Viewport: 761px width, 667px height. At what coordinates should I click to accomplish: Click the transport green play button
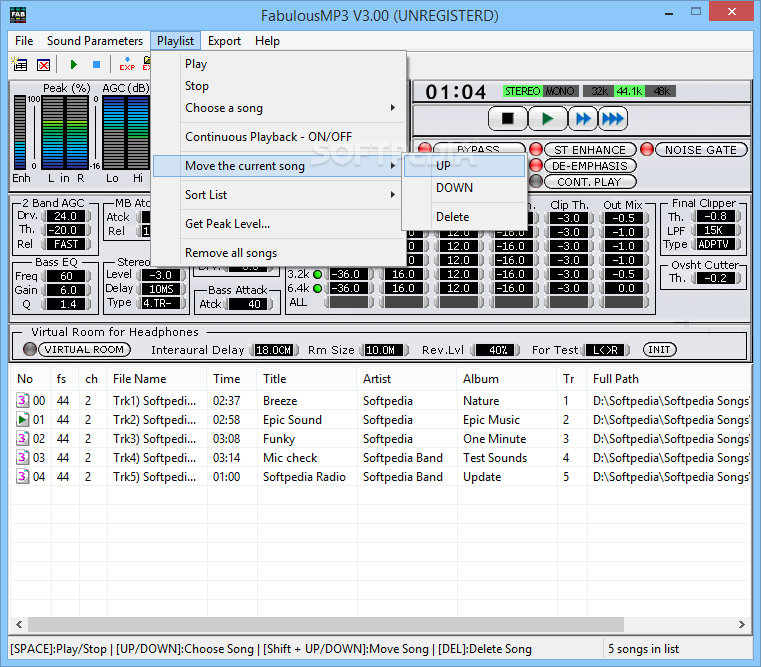pyautogui.click(x=547, y=118)
